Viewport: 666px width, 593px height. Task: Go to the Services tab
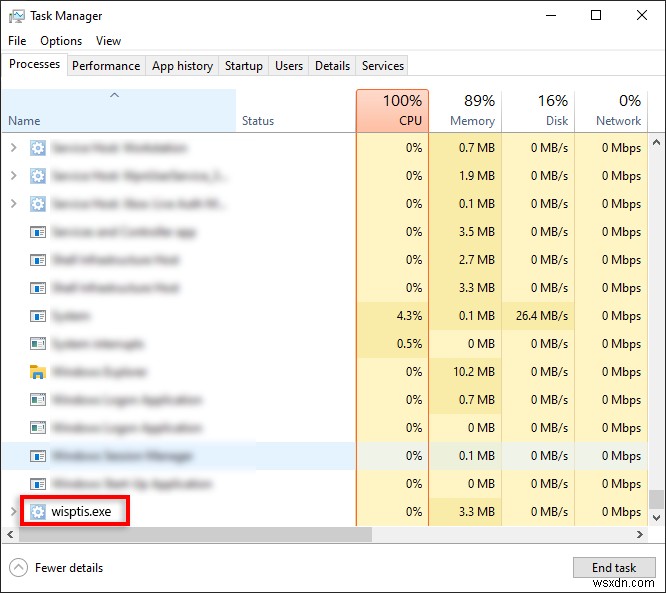coord(382,66)
